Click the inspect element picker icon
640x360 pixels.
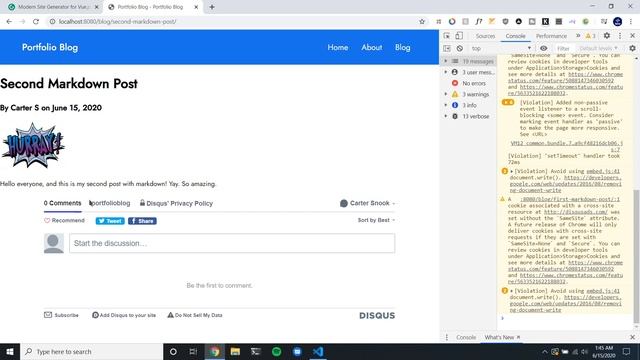447,36
